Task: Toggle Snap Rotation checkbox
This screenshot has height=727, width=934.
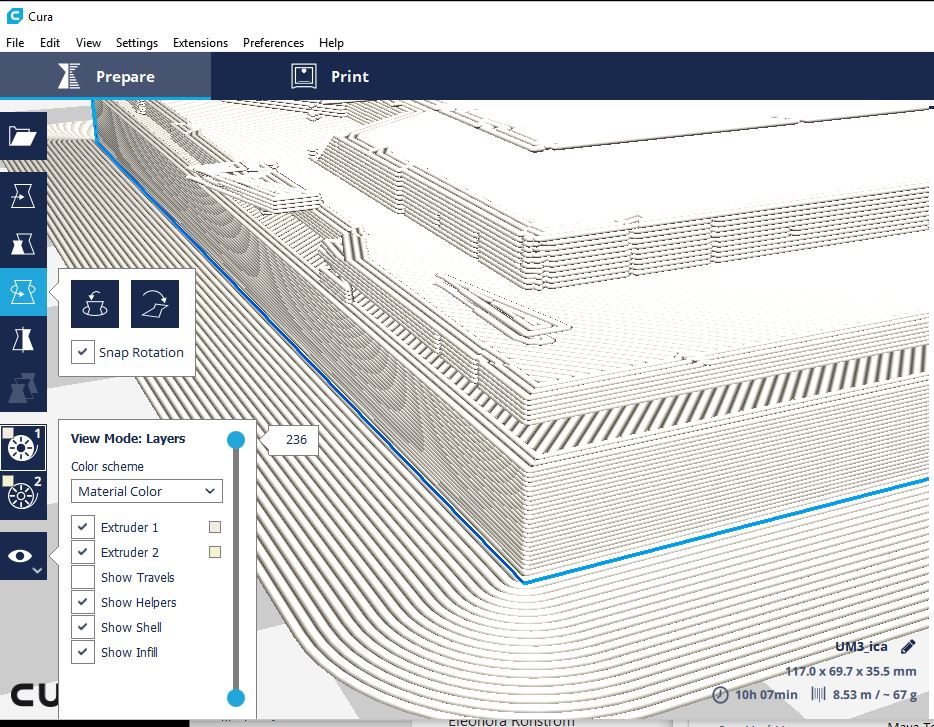Action: (82, 352)
